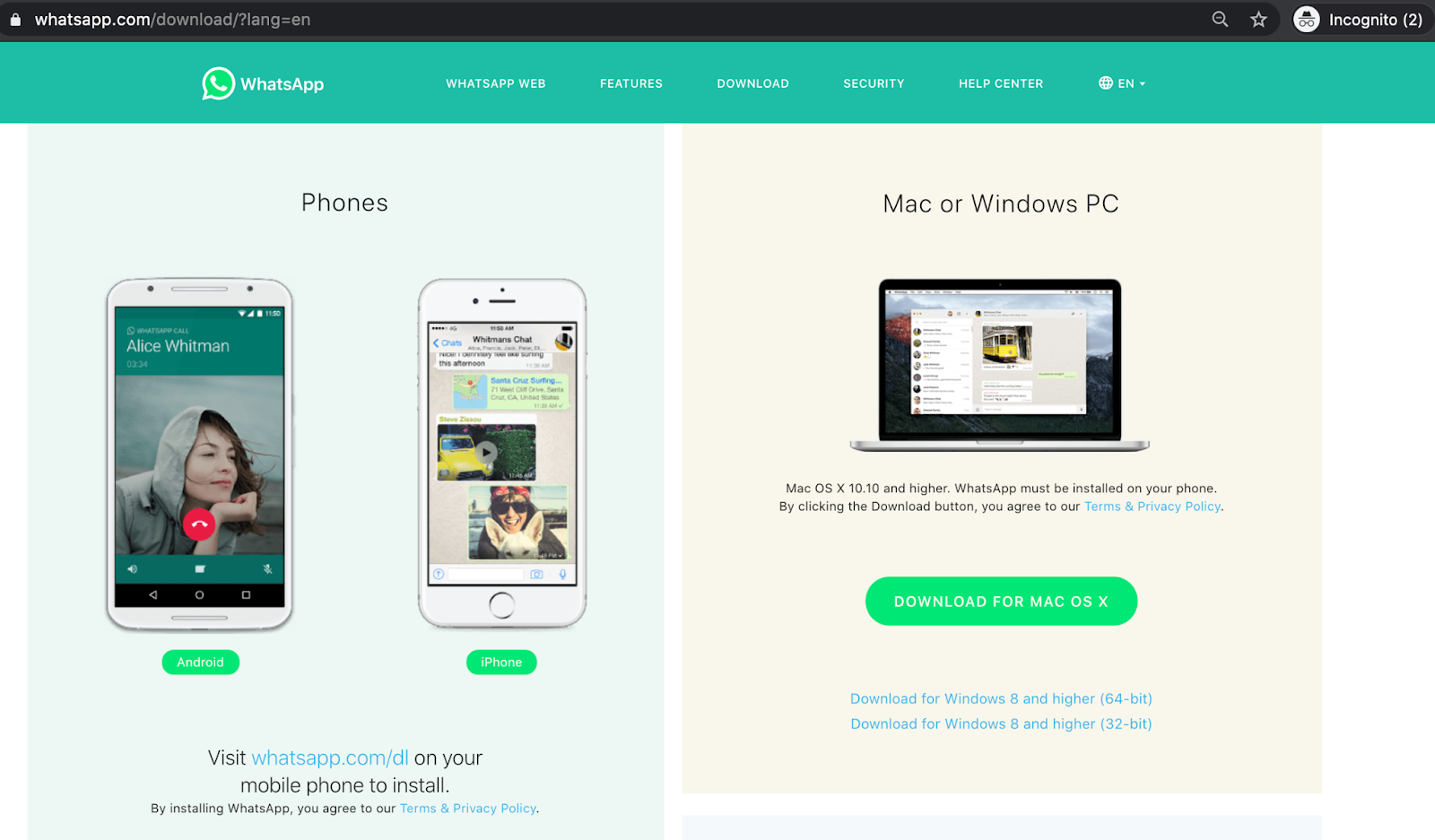Open the Help Center menu item
1435x840 pixels.
pos(1001,83)
